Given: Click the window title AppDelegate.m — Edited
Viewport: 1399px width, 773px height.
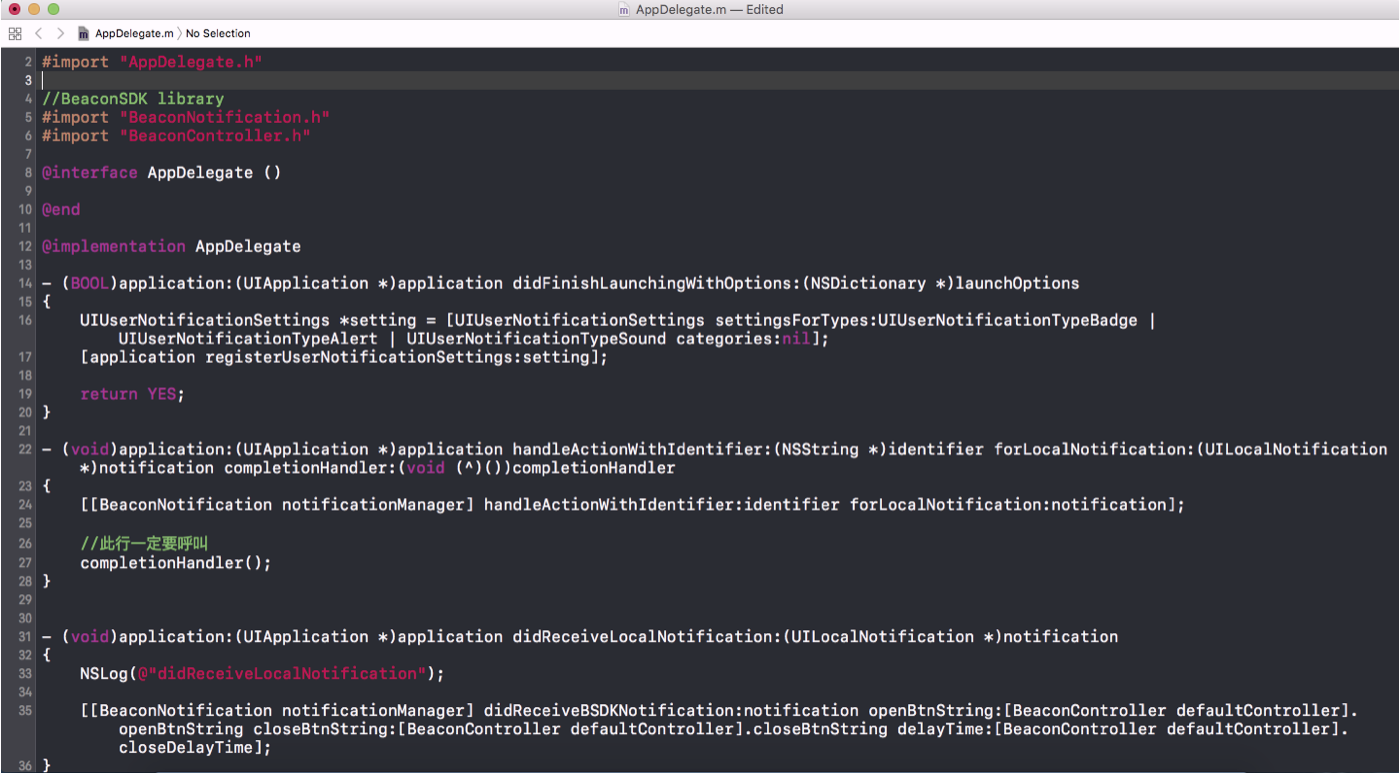Looking at the screenshot, I should 709,9.
